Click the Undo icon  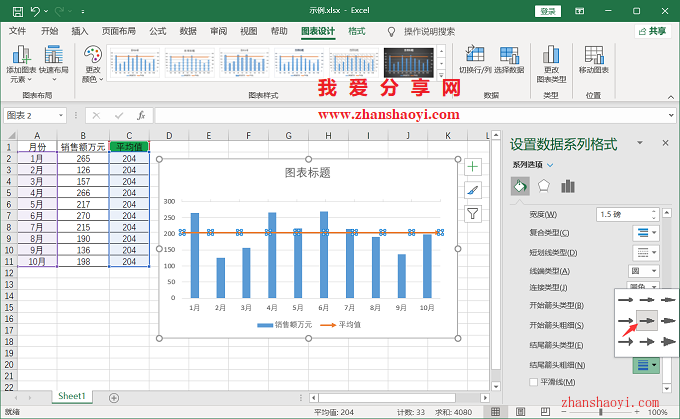click(35, 11)
